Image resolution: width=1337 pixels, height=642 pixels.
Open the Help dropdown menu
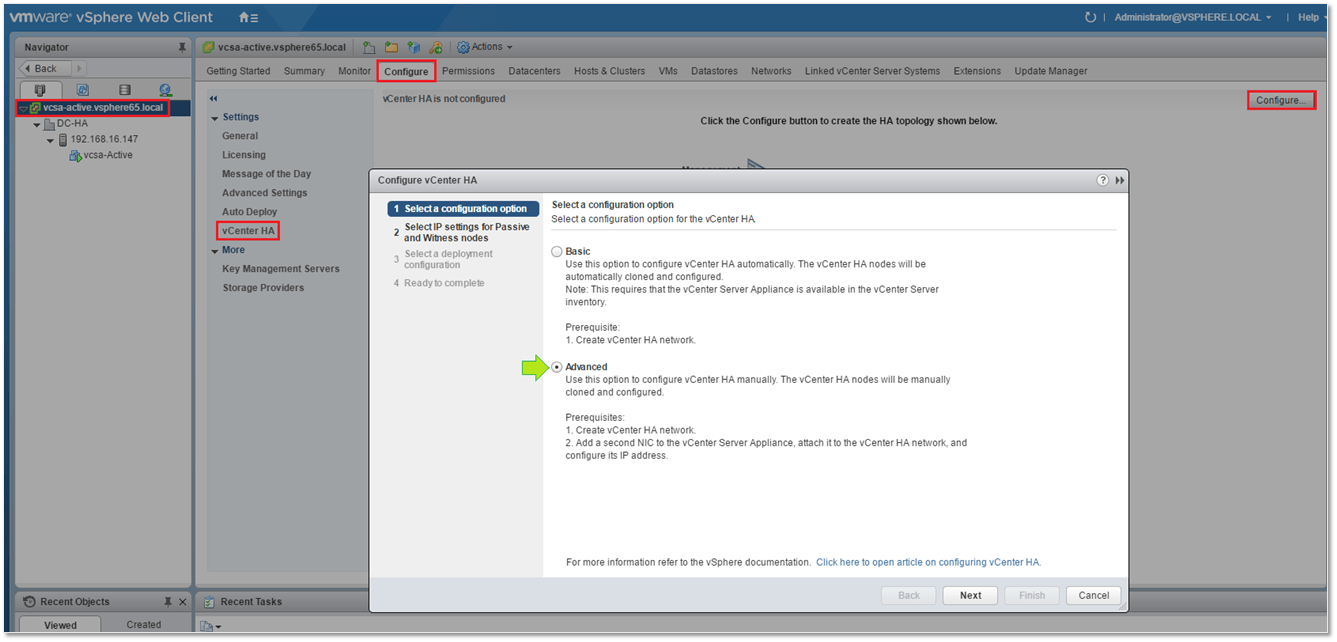(x=1313, y=18)
